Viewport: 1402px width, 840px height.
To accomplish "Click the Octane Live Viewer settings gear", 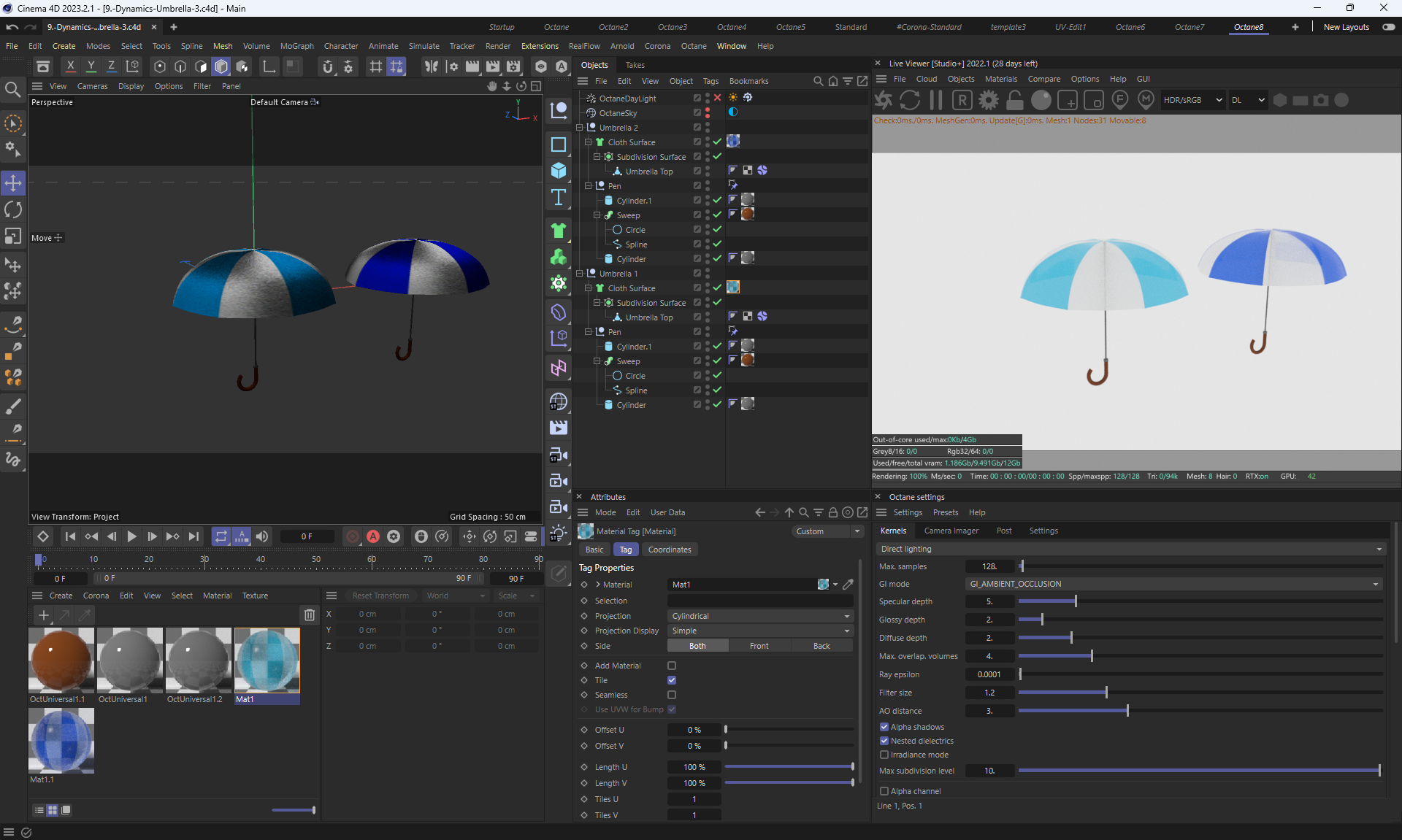I will coord(989,100).
